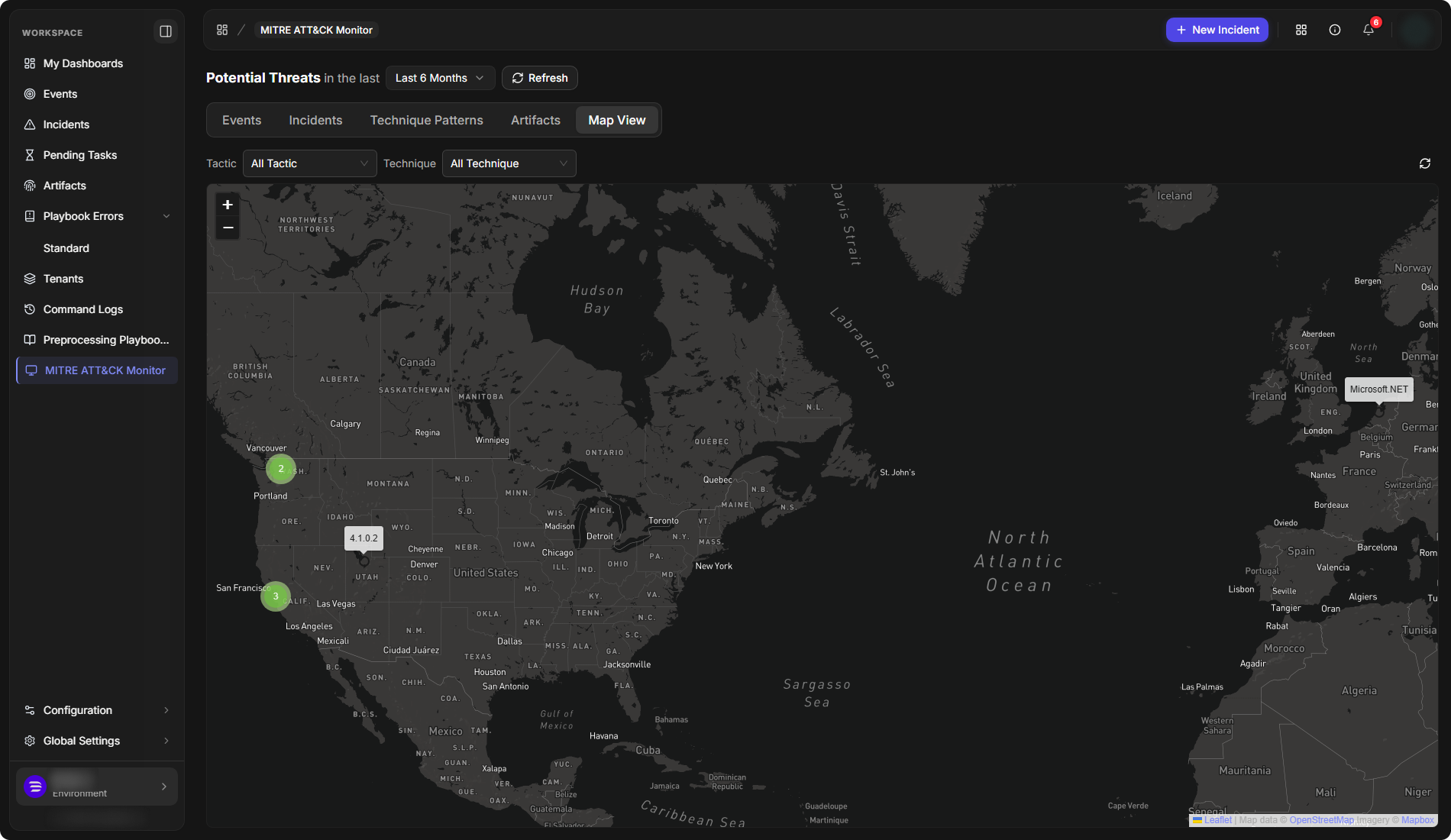Select Standard under Playbook Errors
1451x840 pixels.
[66, 248]
